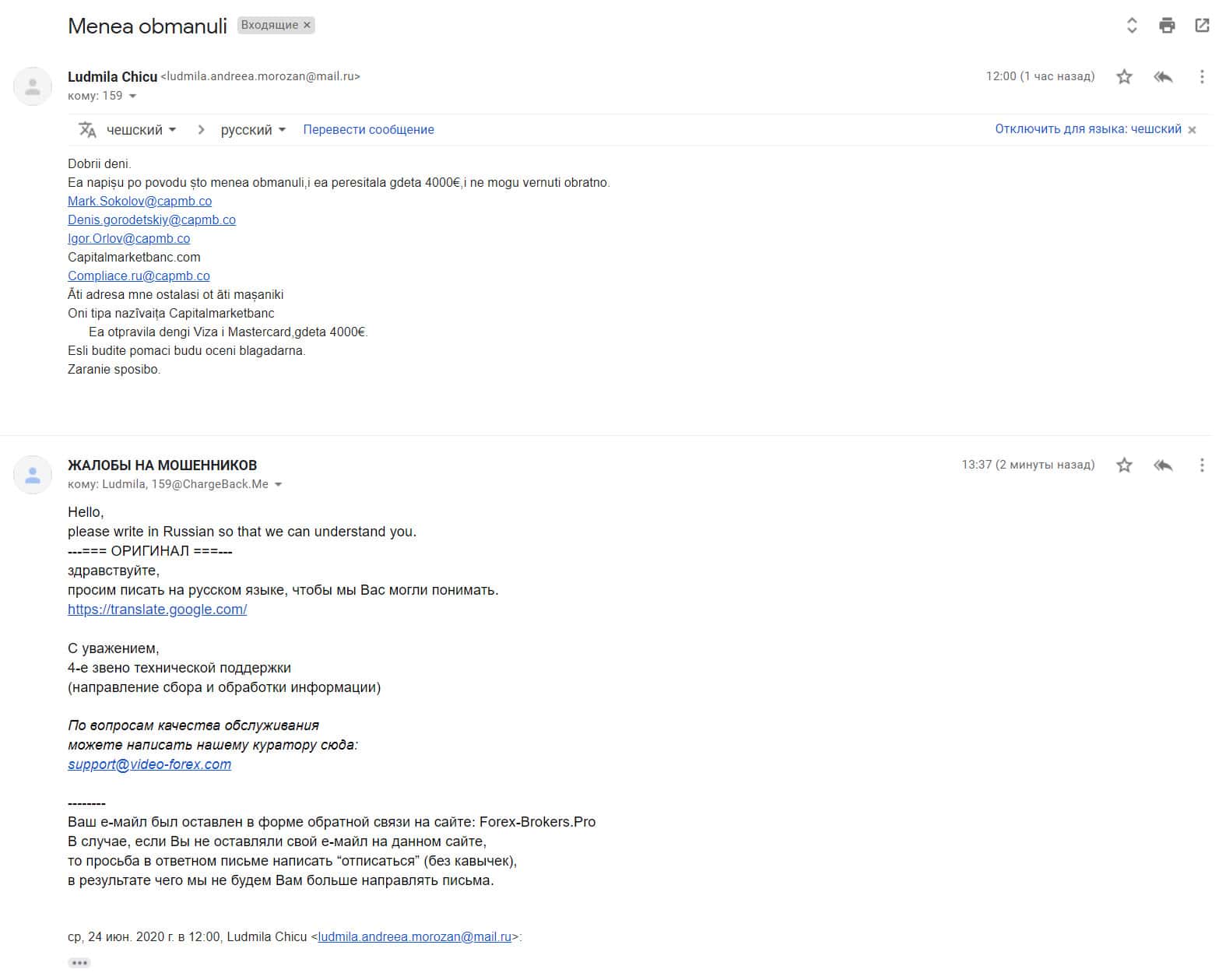This screenshot has height=980, width=1226.
Task: Star the Ludmila Chicu message
Action: pos(1124,76)
